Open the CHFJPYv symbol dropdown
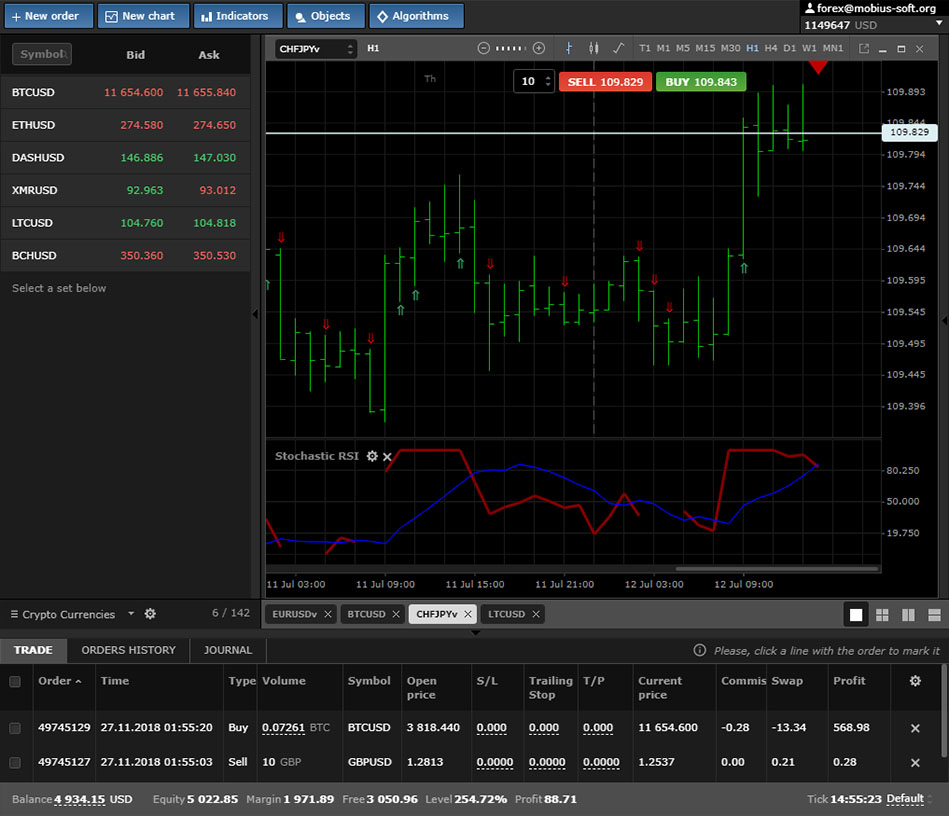Image resolution: width=949 pixels, height=816 pixels. (x=316, y=48)
